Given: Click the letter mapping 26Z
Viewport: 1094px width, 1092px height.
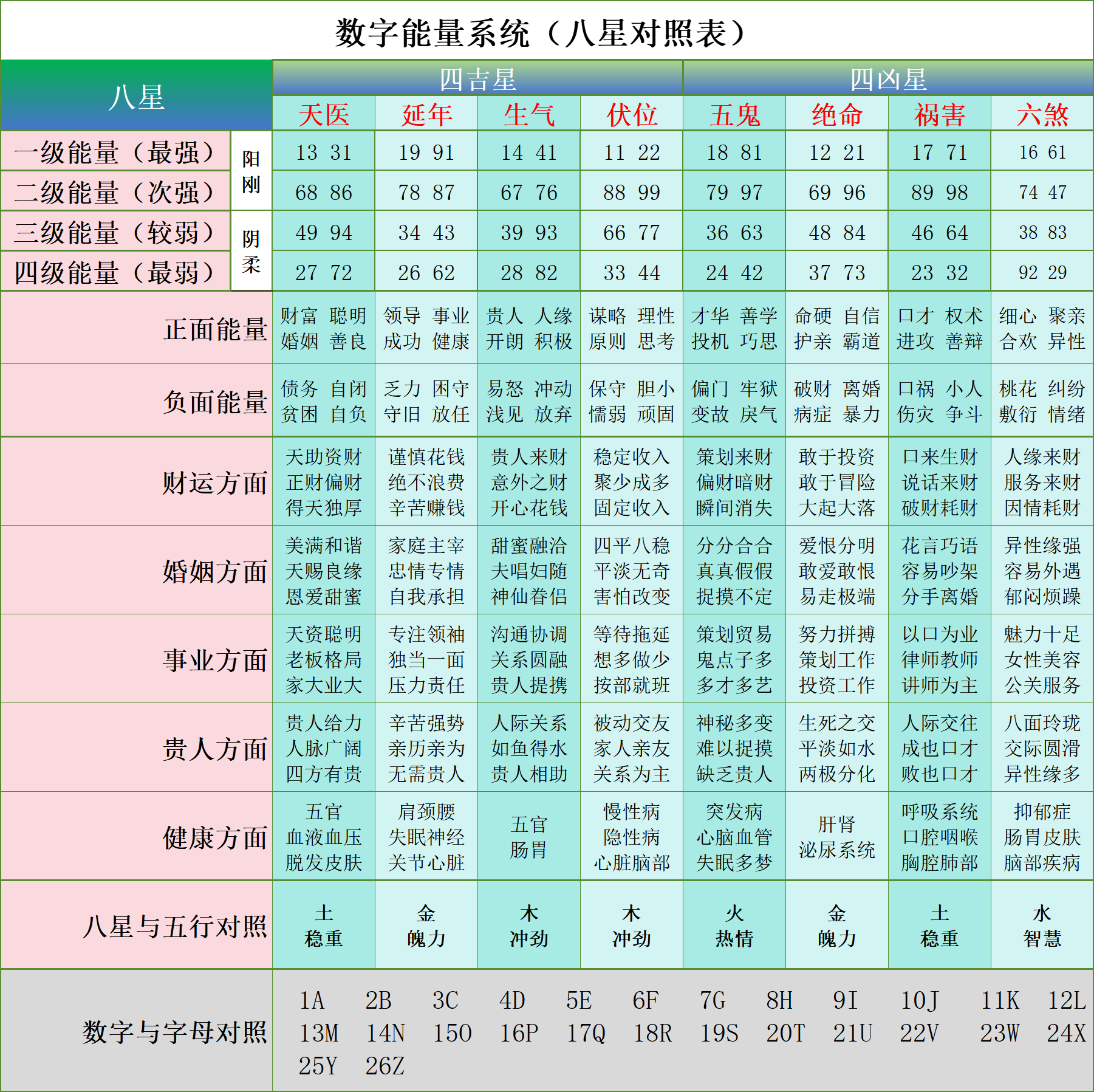Looking at the screenshot, I should coord(385,1065).
